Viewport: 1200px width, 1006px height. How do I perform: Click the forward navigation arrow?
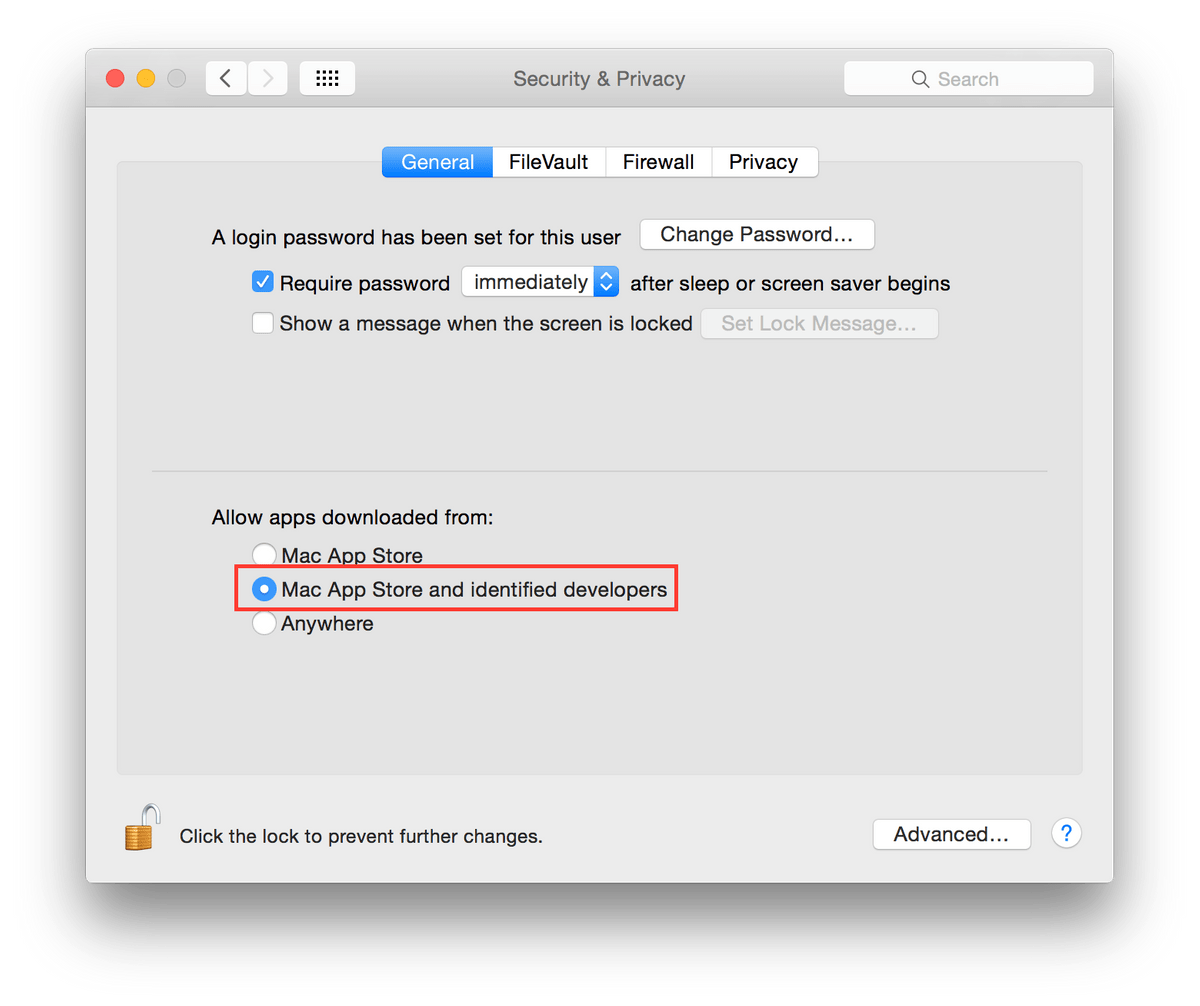click(x=267, y=77)
